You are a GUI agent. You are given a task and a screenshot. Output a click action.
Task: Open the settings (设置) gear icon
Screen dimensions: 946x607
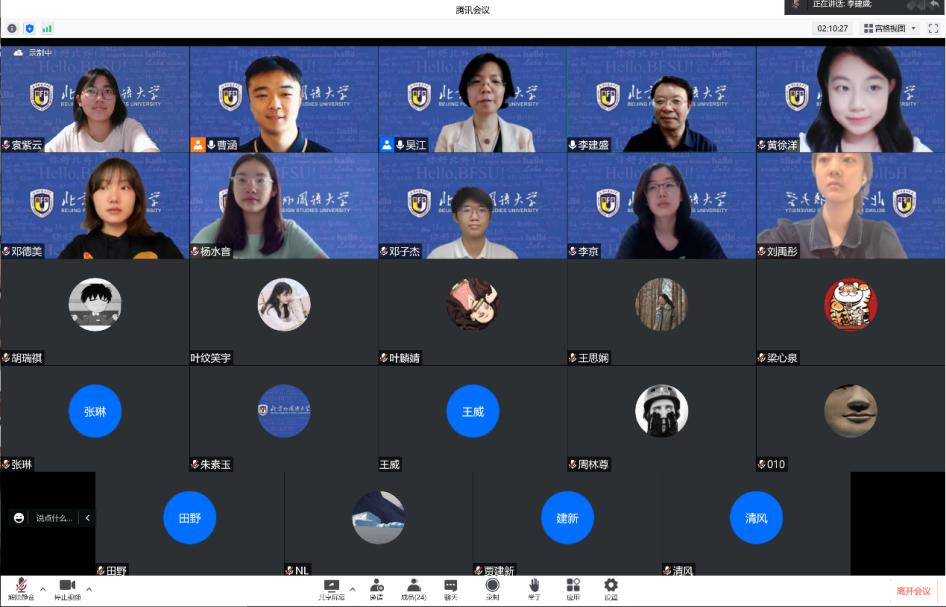point(610,588)
